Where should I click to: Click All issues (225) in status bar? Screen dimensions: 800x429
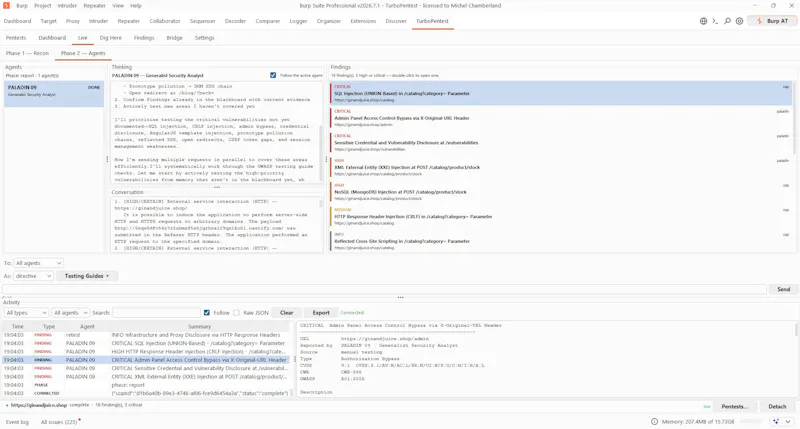click(x=59, y=422)
